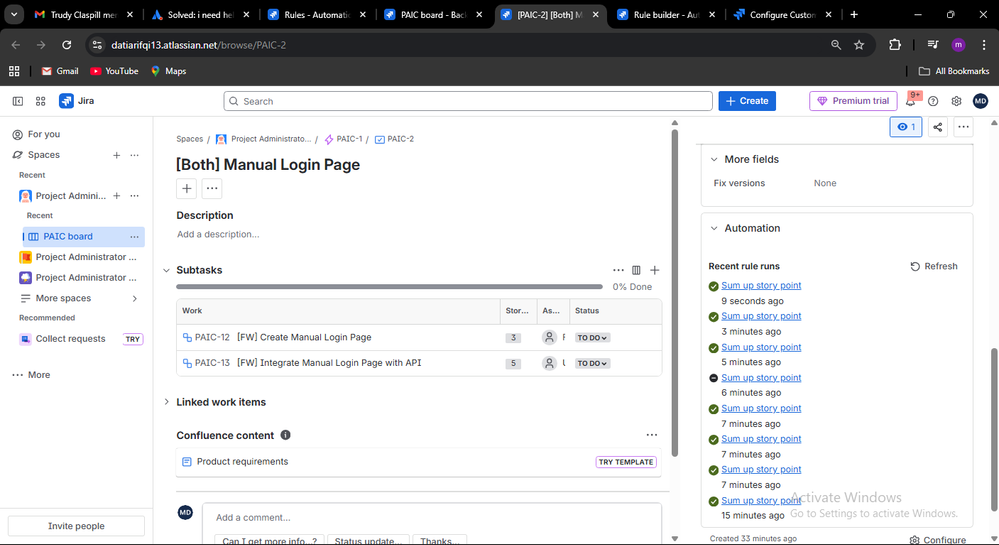Open the browser tab list dropdown
999x545 pixels.
[13, 14]
